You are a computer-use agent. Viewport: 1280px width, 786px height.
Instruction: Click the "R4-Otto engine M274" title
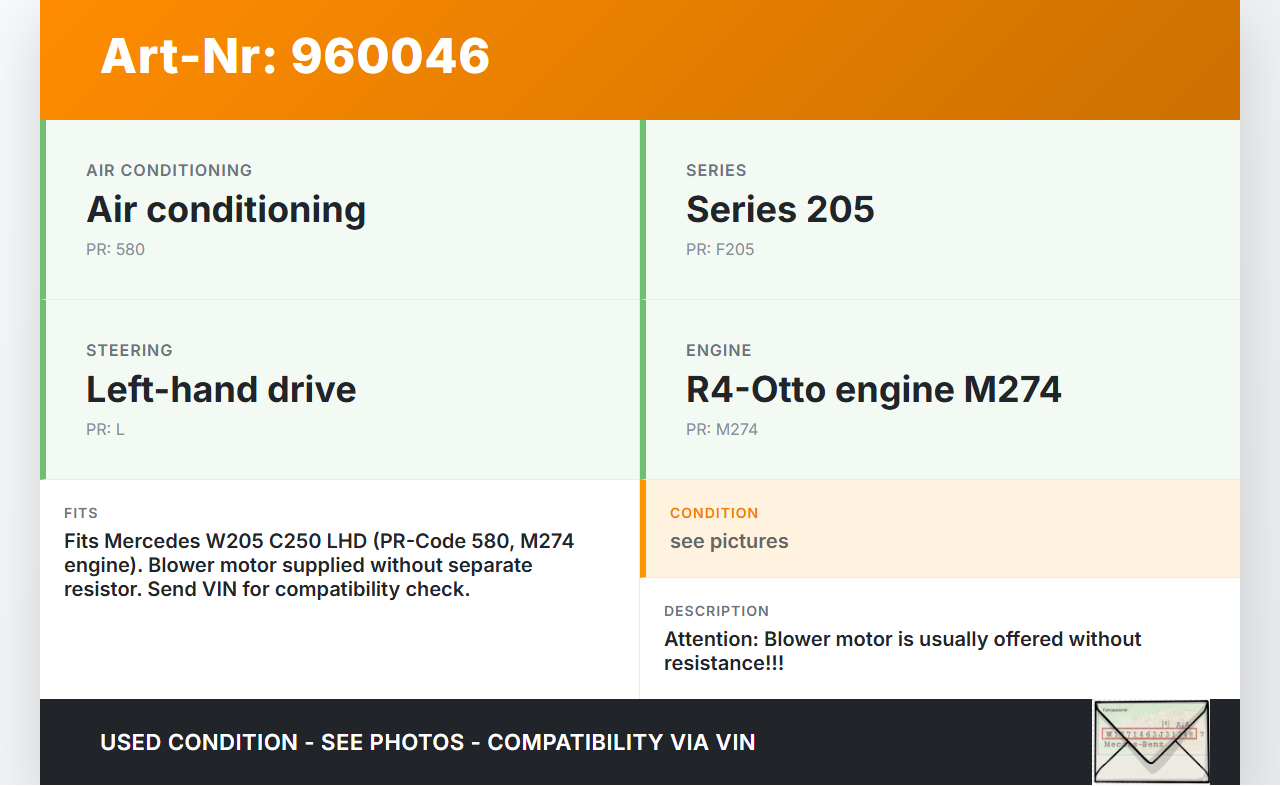[x=873, y=390]
